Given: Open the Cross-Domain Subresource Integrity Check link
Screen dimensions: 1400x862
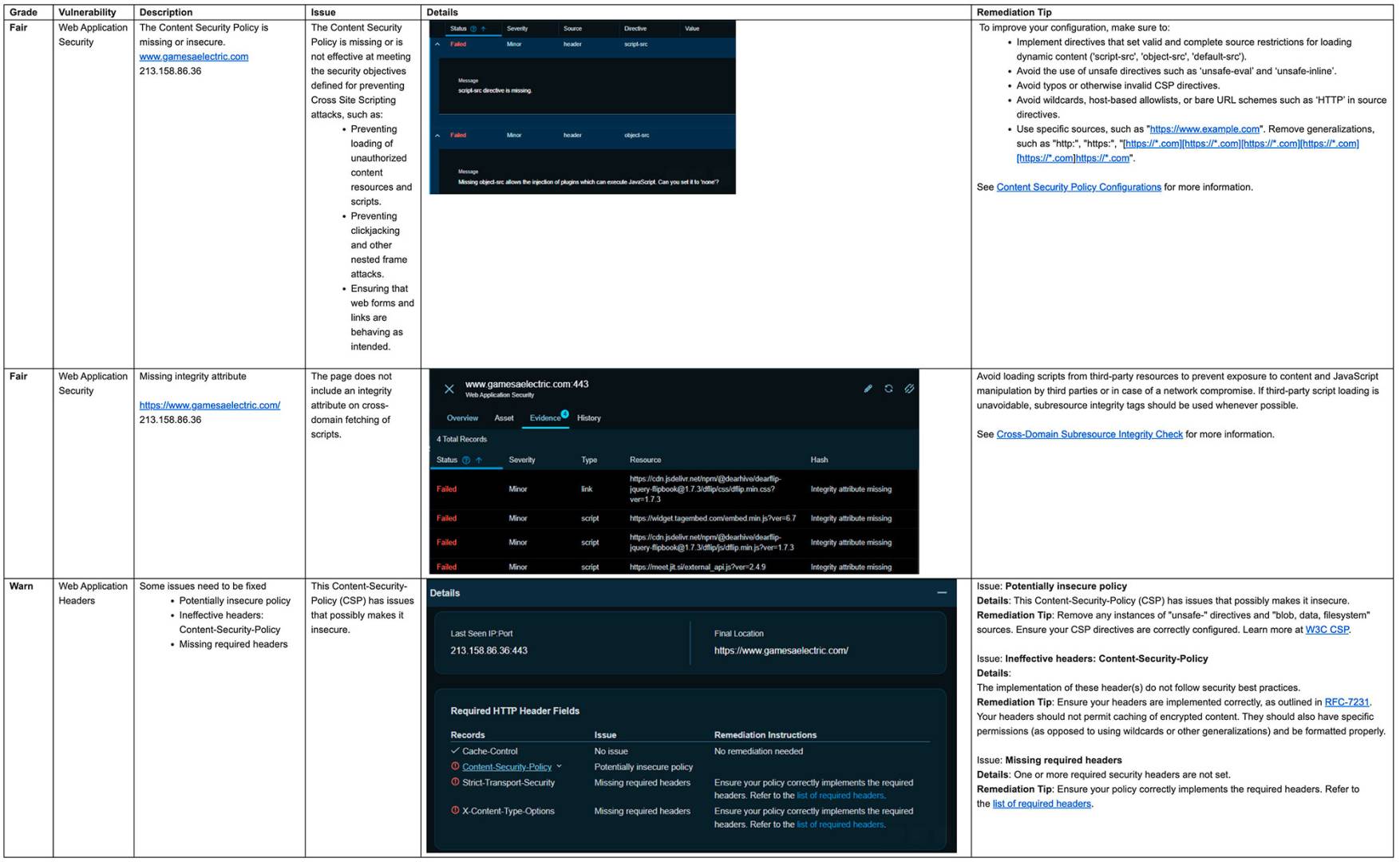Looking at the screenshot, I should [1089, 435].
